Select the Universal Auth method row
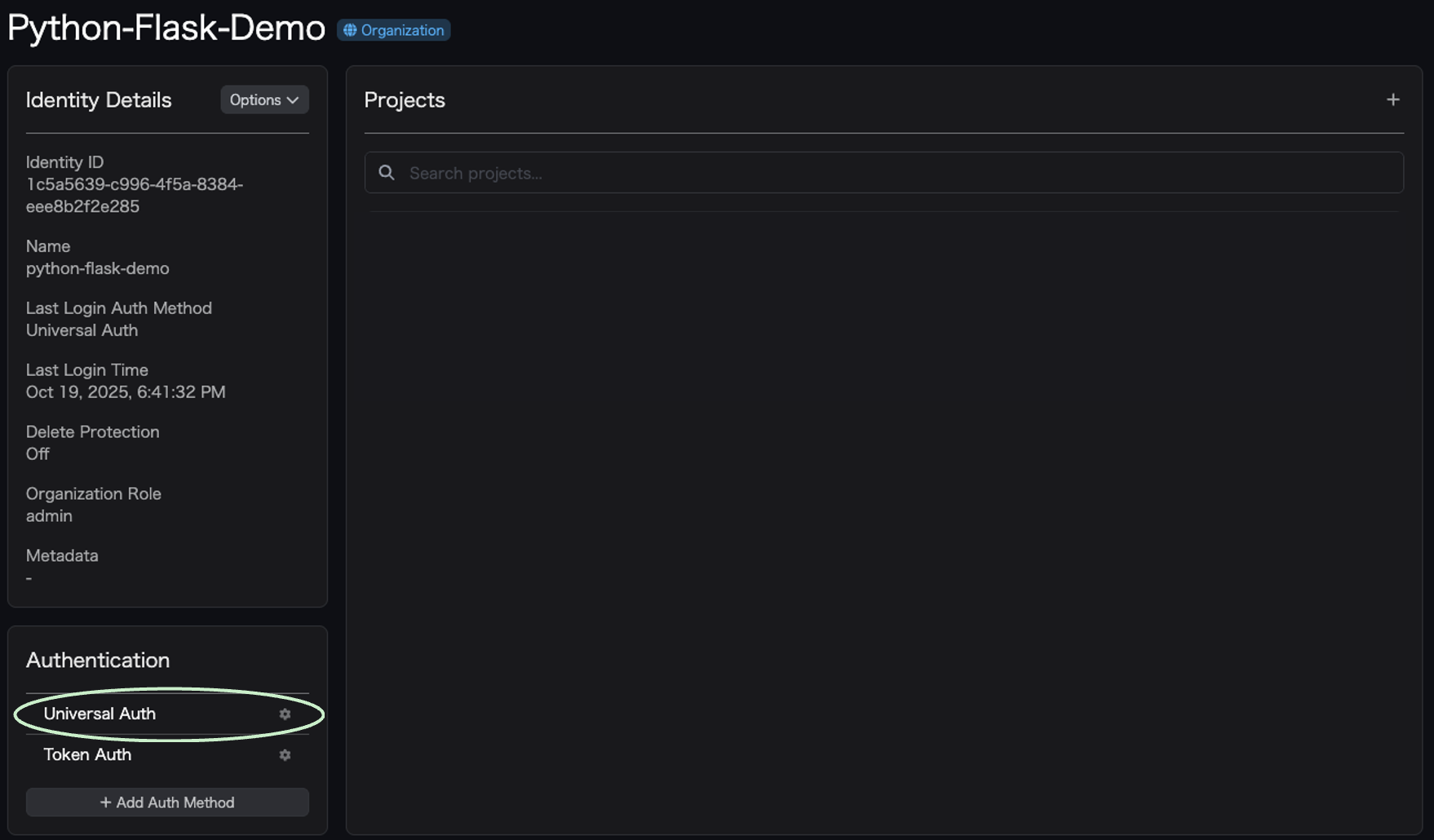The width and height of the screenshot is (1434, 840). point(167,714)
